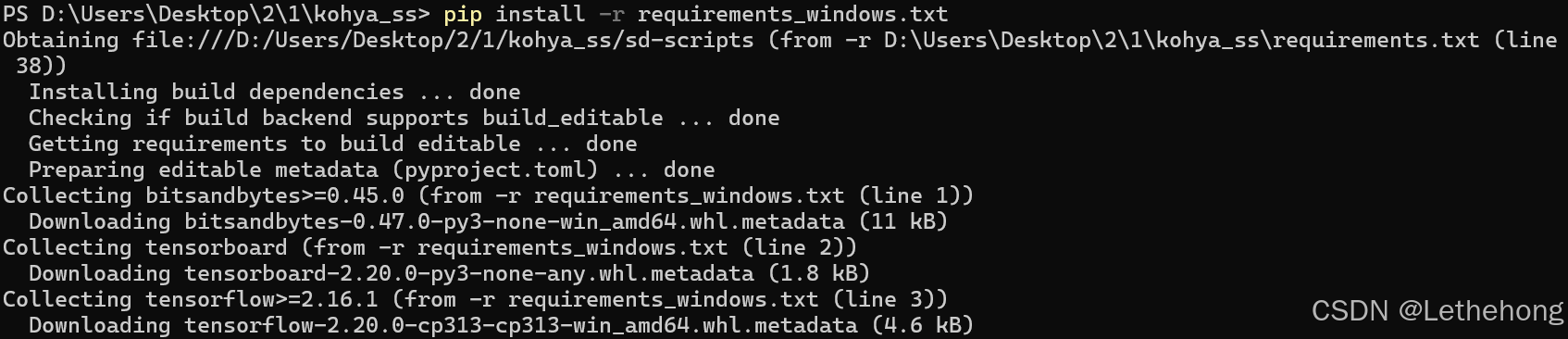
Task: Click the Installing build dependencies line
Action: point(274,93)
